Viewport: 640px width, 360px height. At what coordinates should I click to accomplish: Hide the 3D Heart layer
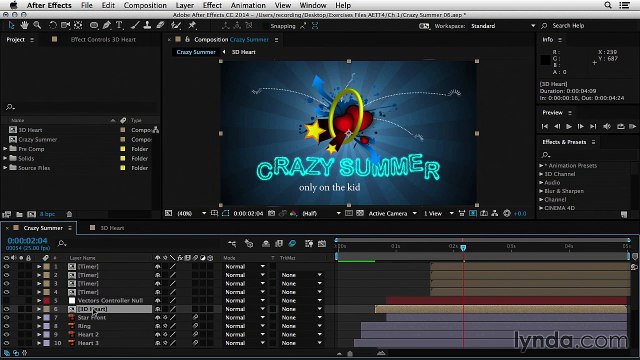tap(7, 309)
